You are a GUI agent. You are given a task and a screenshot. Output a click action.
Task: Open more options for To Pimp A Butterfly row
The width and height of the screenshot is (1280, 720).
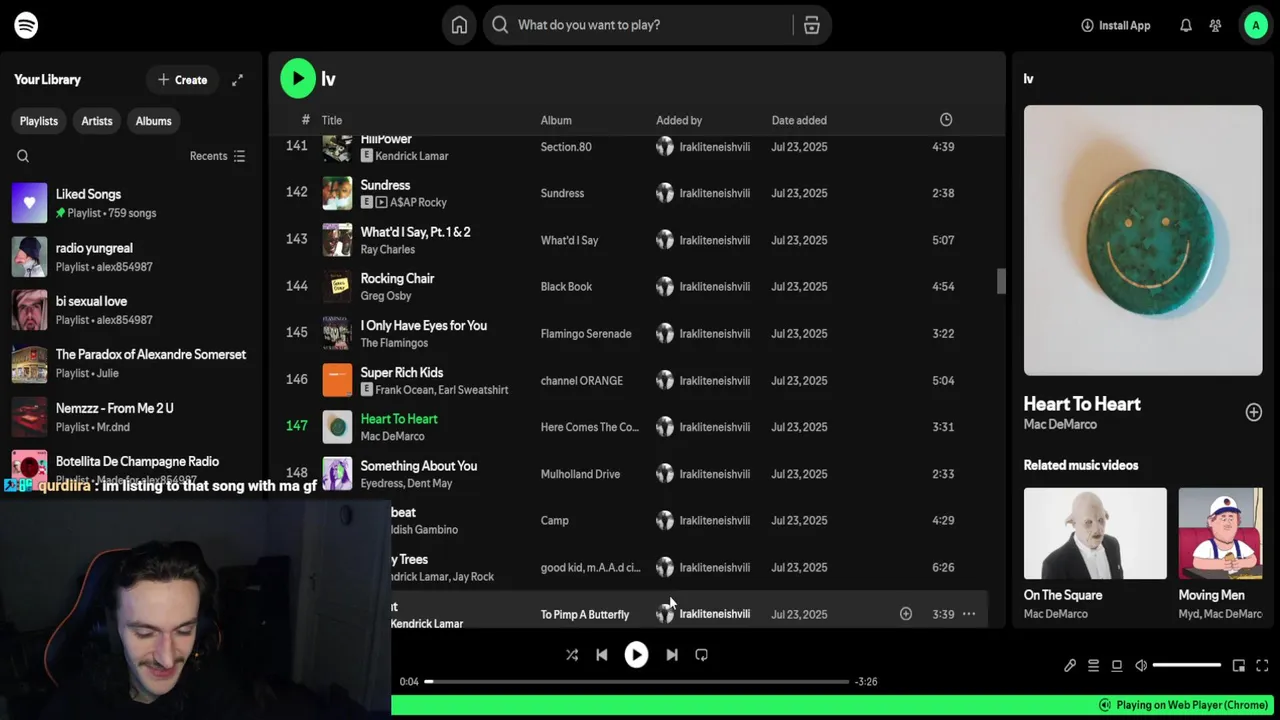[968, 614]
